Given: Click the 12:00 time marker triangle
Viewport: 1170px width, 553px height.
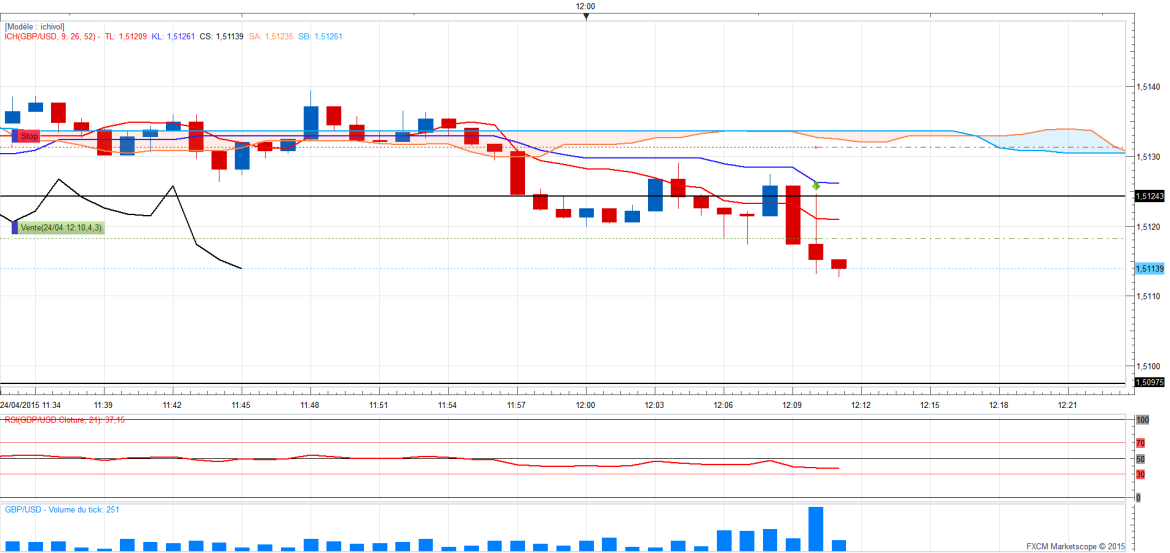Looking at the screenshot, I should (586, 15).
